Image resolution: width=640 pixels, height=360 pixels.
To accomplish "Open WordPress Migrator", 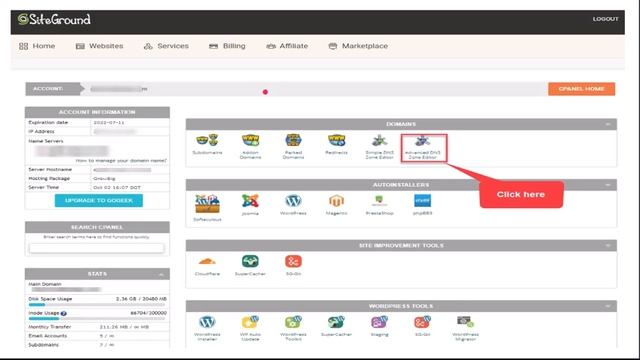I will pyautogui.click(x=465, y=328).
